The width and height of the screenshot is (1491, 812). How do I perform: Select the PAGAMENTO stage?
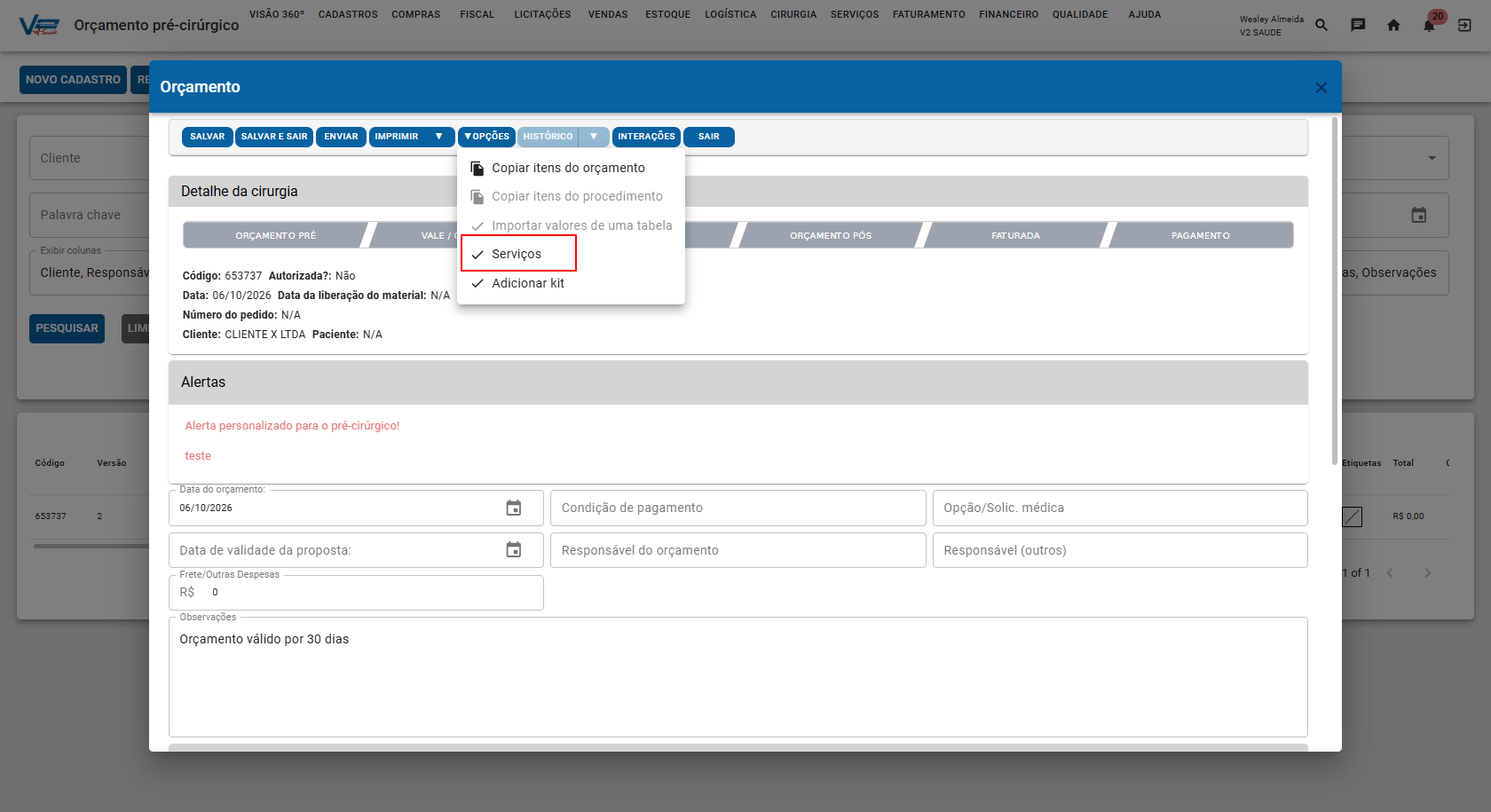coord(1200,235)
